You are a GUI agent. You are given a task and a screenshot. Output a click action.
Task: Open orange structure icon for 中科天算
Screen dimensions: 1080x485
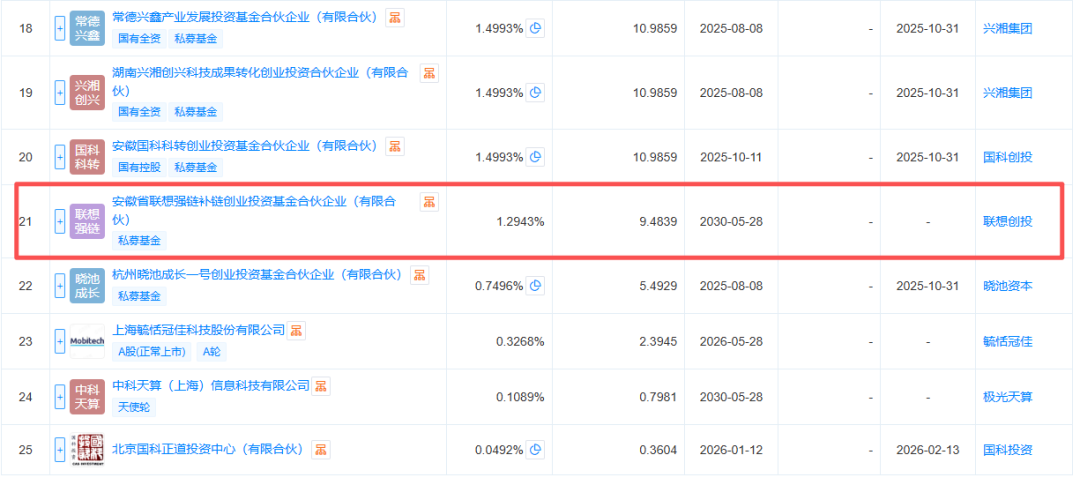tap(321, 386)
